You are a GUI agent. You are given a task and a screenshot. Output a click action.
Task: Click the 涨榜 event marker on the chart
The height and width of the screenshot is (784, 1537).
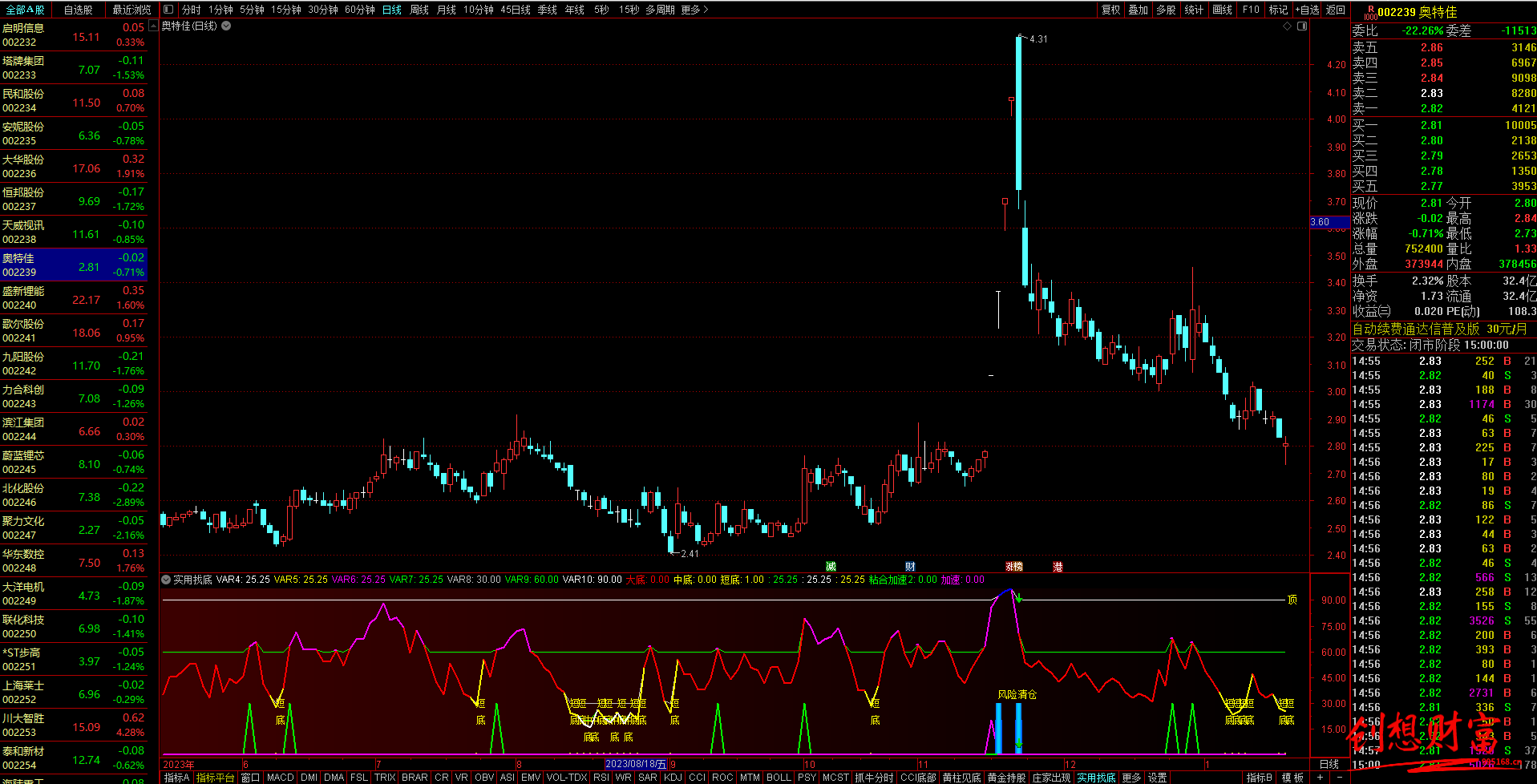tap(1014, 567)
